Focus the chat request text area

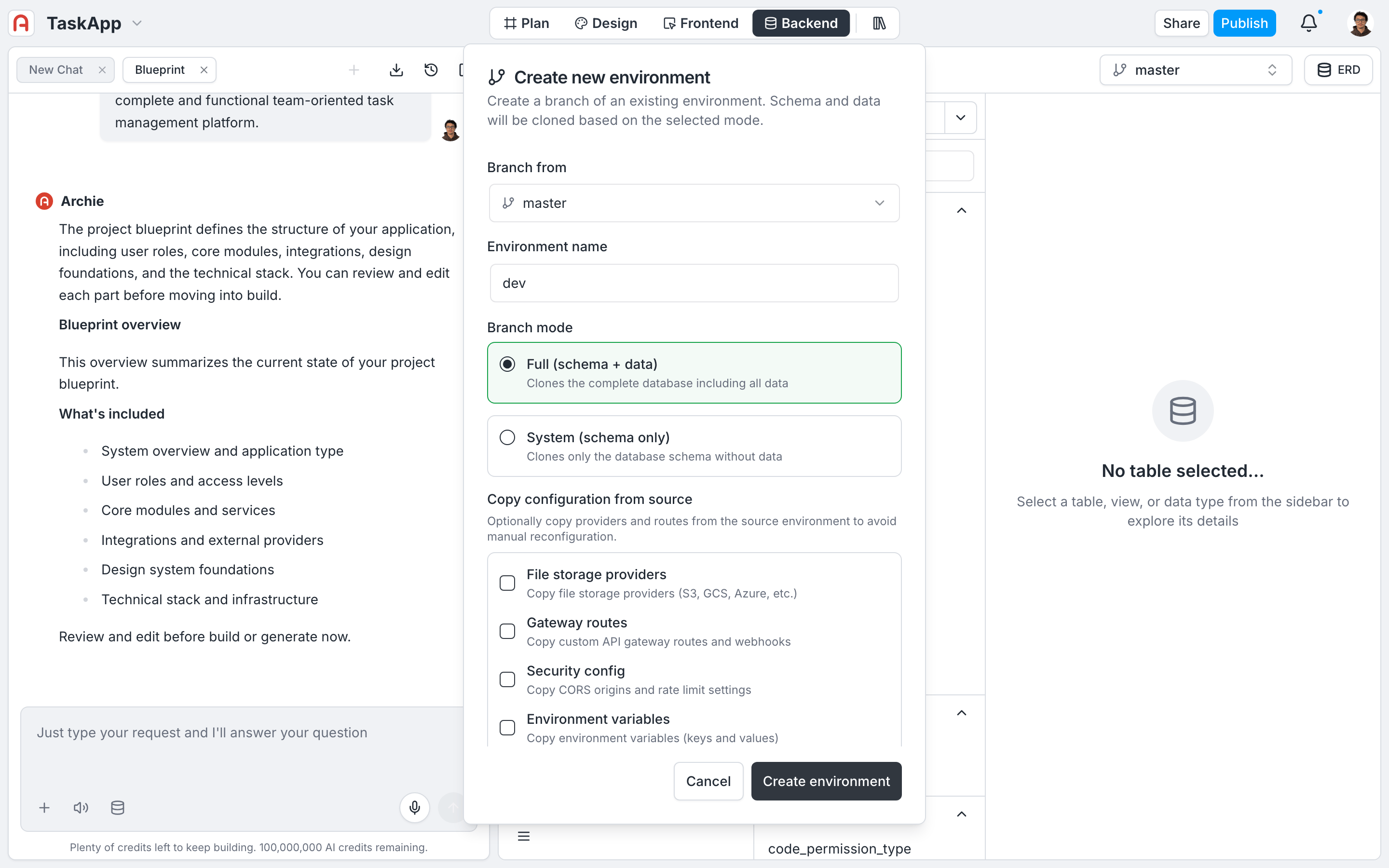pos(241,746)
